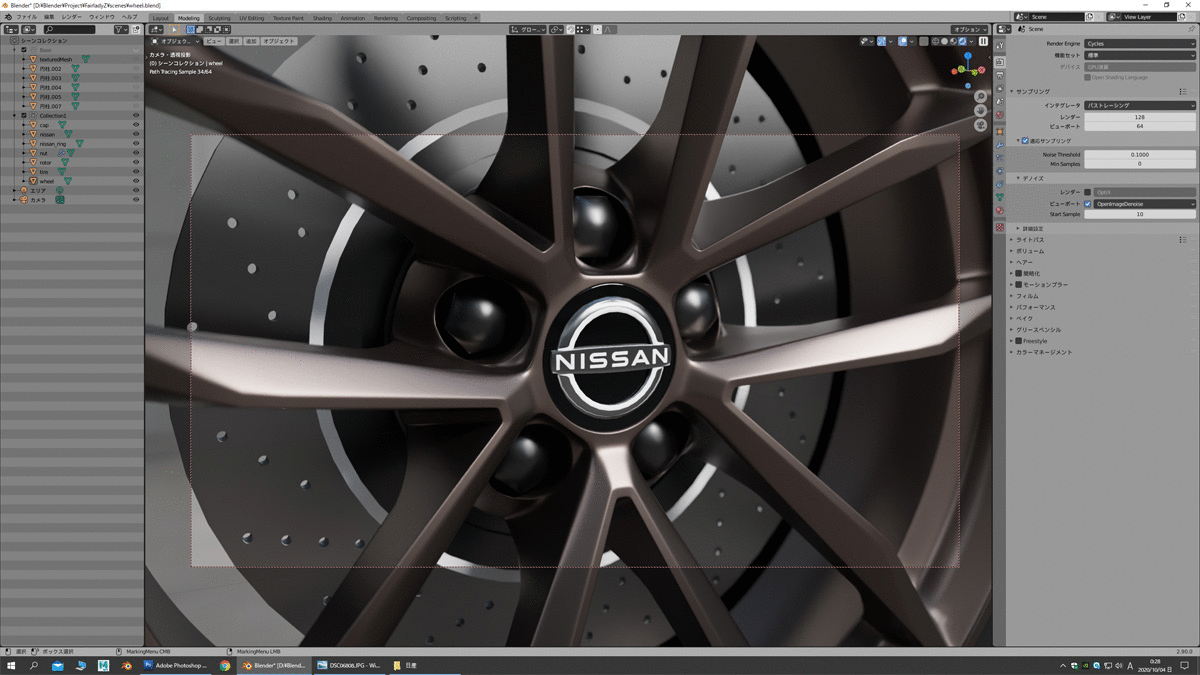The width and height of the screenshot is (1200, 675).
Task: Open the Tool properties tab icon
Action: tap(999, 46)
